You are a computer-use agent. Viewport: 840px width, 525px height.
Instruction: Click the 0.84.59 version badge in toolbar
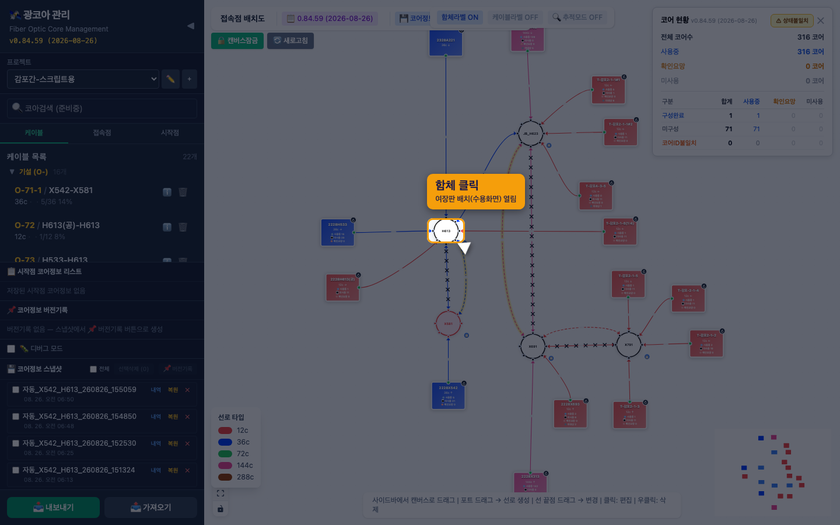pos(330,18)
